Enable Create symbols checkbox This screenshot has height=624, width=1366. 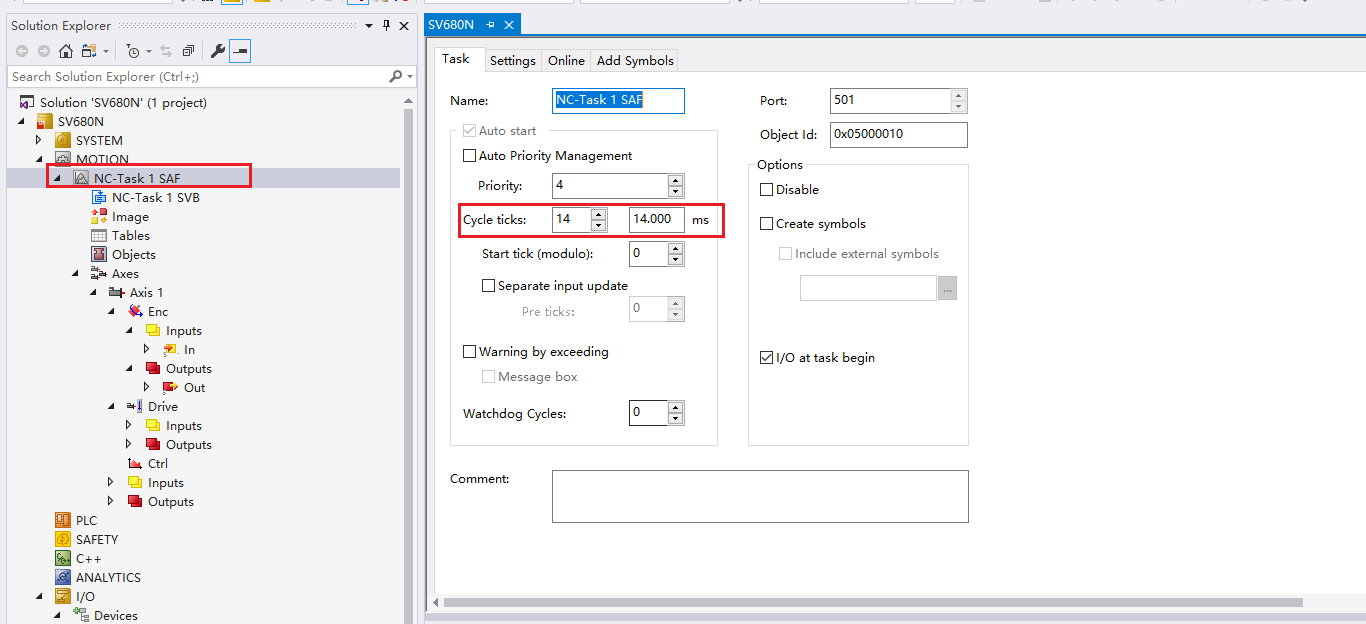point(767,224)
